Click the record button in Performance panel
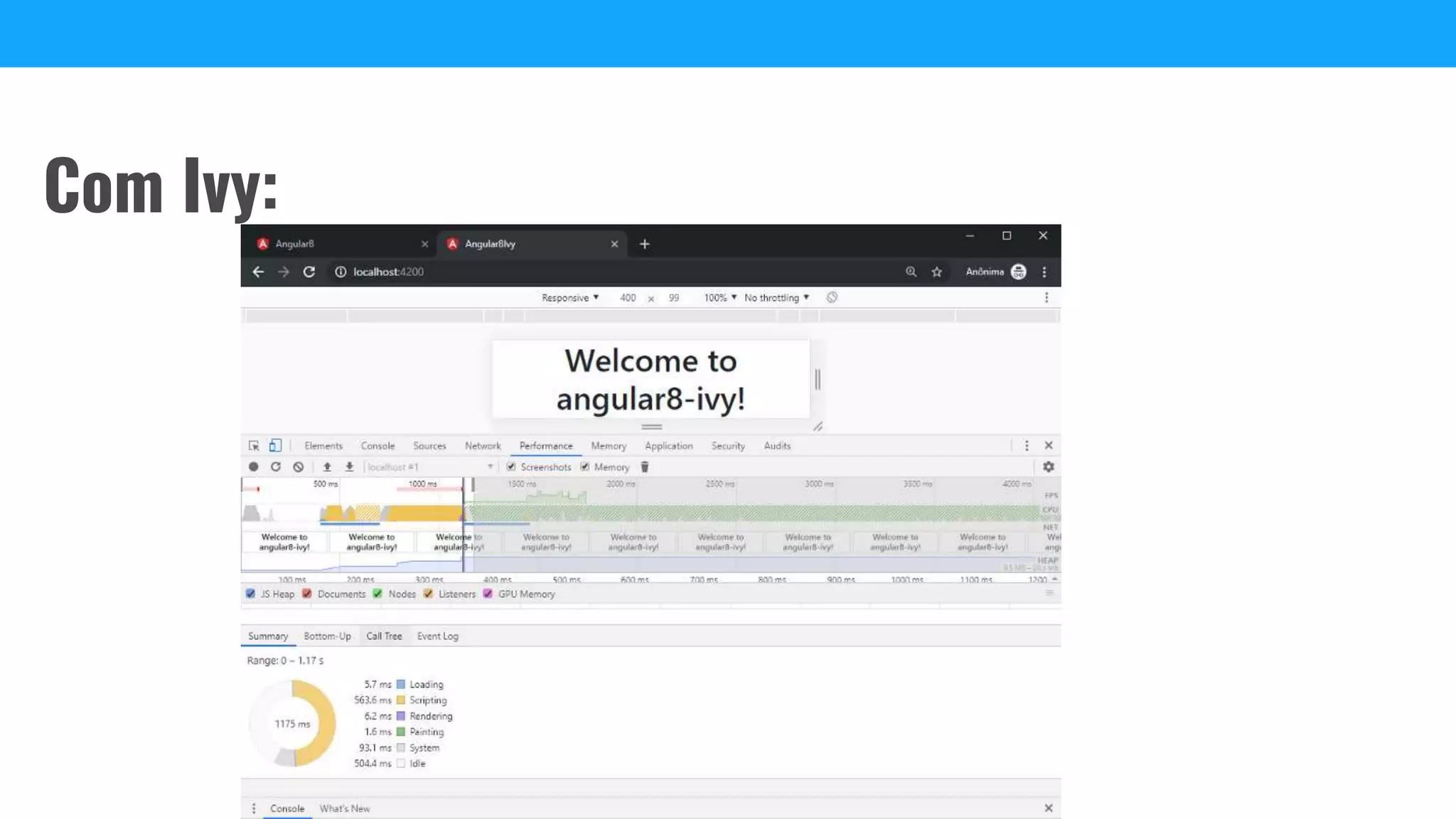 [254, 467]
